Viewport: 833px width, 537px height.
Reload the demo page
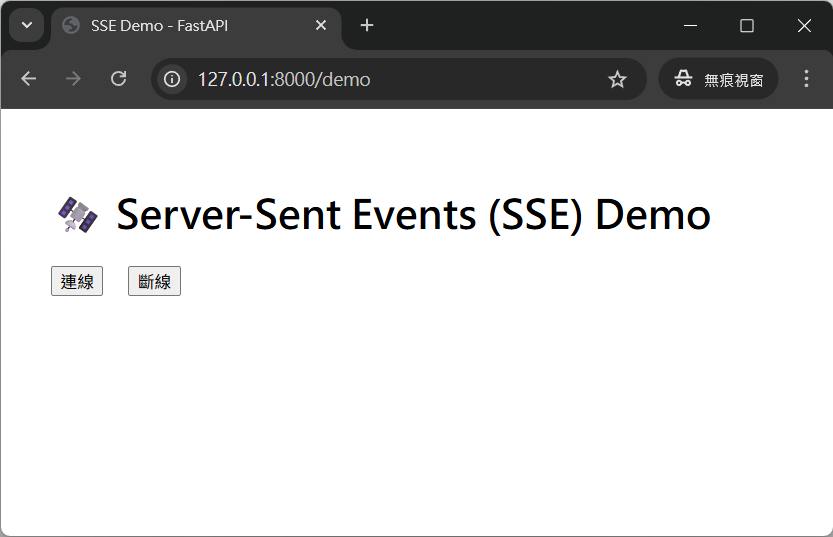(x=118, y=79)
